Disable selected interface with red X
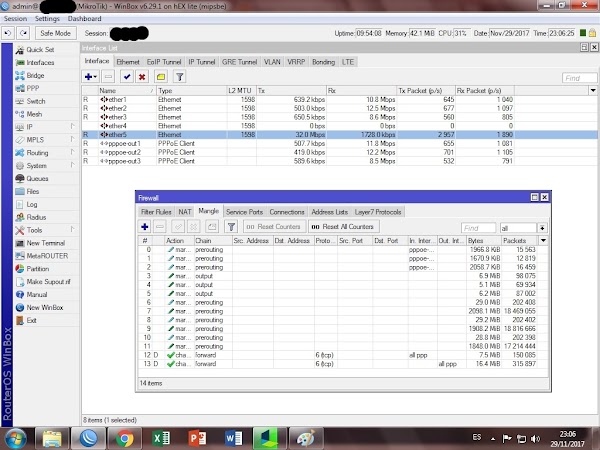This screenshot has height=450, width=600. click(142, 77)
